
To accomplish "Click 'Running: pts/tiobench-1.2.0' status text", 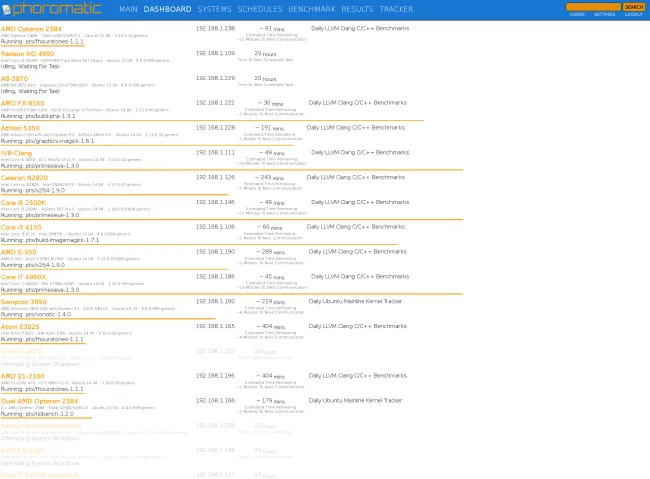I will 37,414.
